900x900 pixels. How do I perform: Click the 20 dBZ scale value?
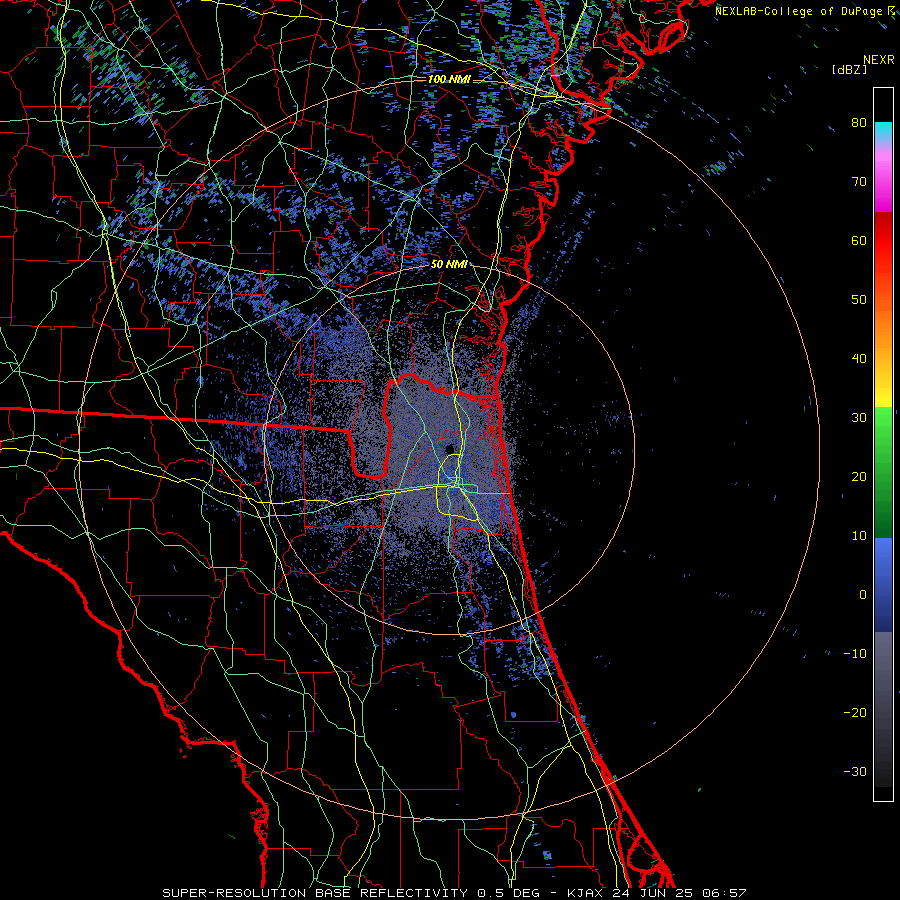(x=859, y=476)
